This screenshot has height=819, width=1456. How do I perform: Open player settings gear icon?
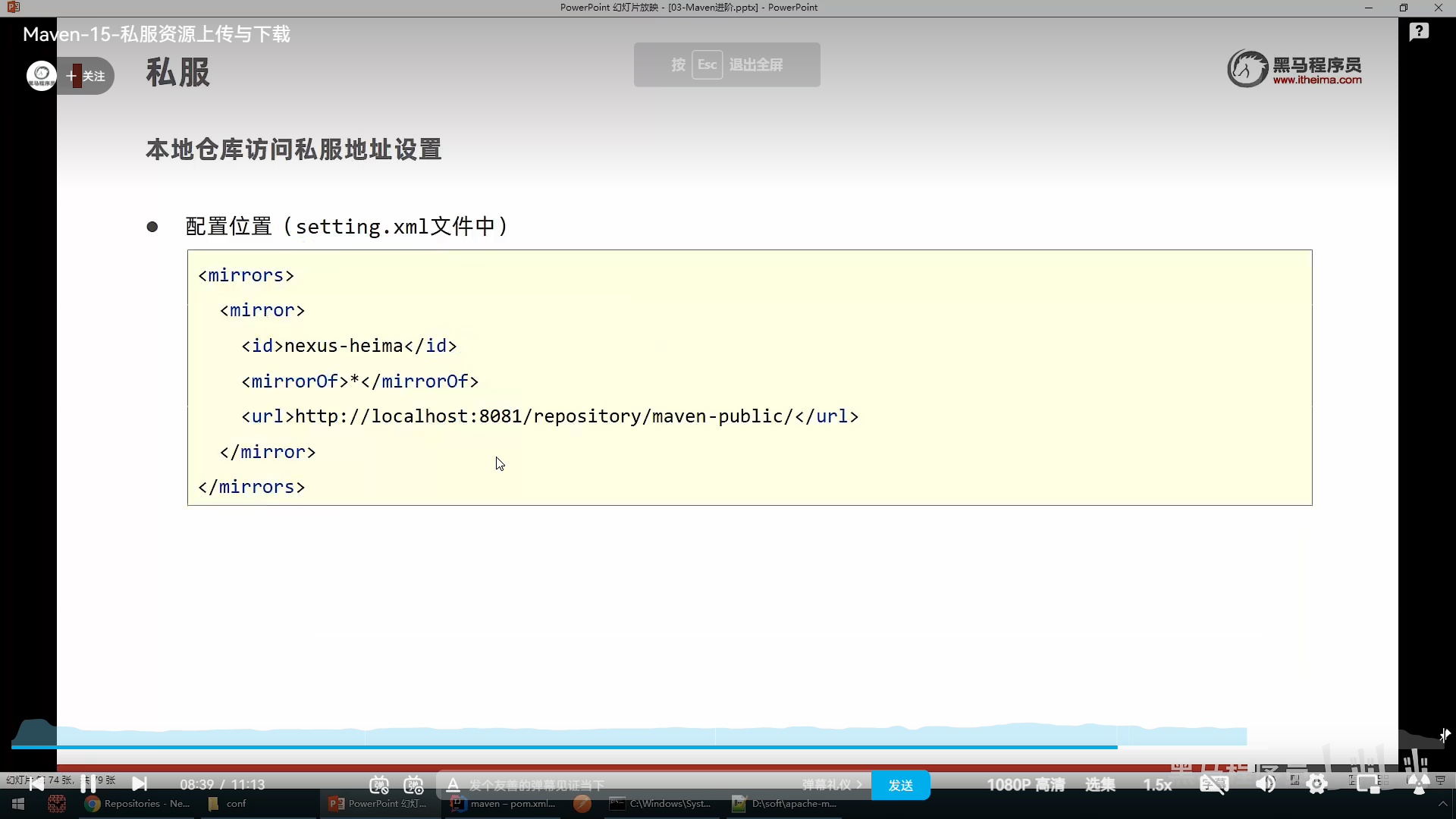[x=1317, y=785]
